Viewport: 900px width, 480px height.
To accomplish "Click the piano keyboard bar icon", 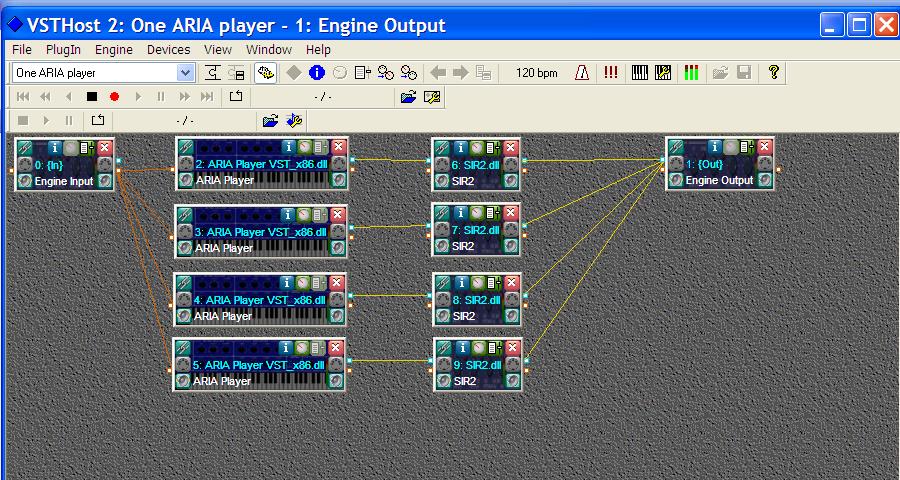I will point(639,73).
